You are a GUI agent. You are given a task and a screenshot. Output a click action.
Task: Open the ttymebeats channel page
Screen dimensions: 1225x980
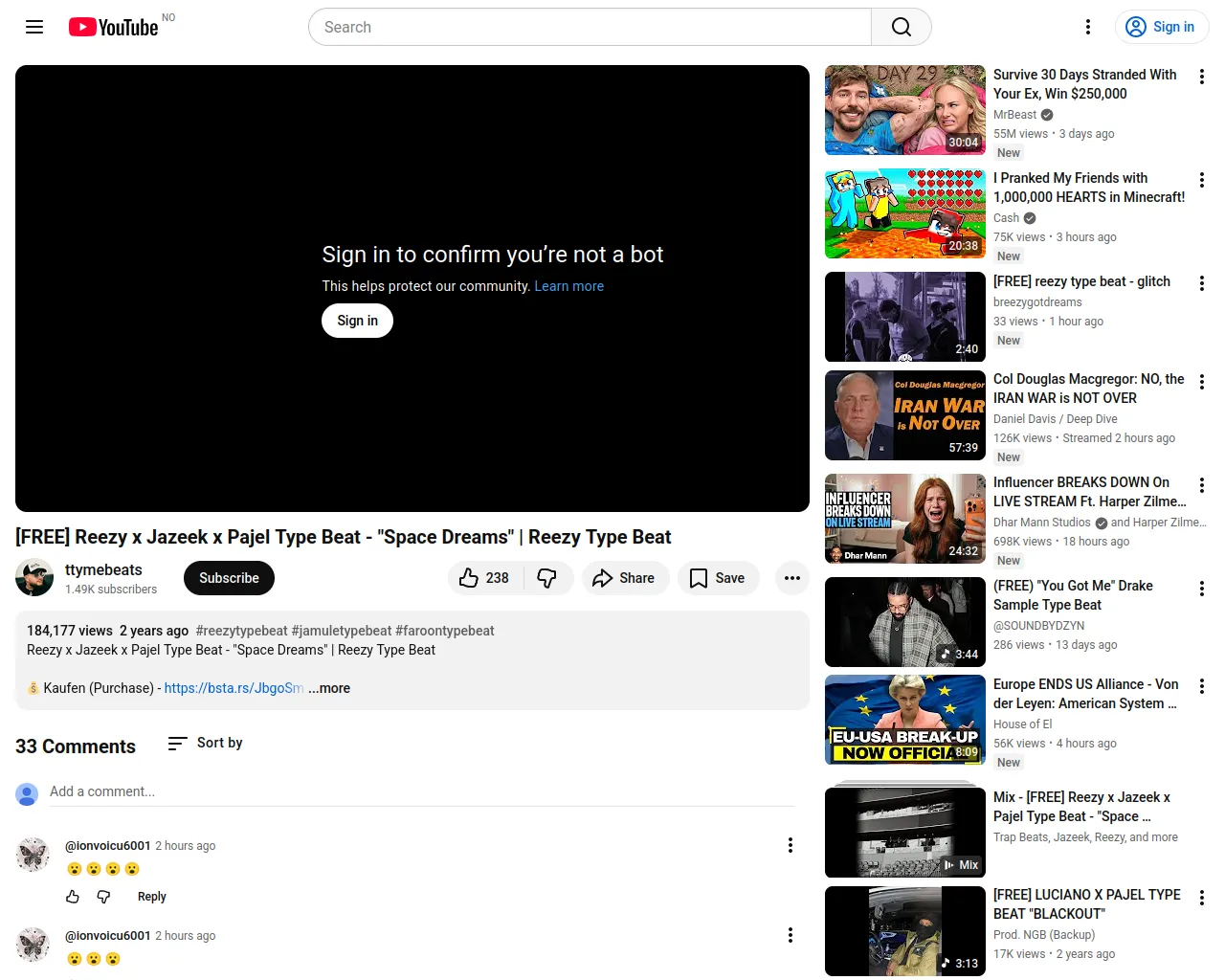coord(103,569)
